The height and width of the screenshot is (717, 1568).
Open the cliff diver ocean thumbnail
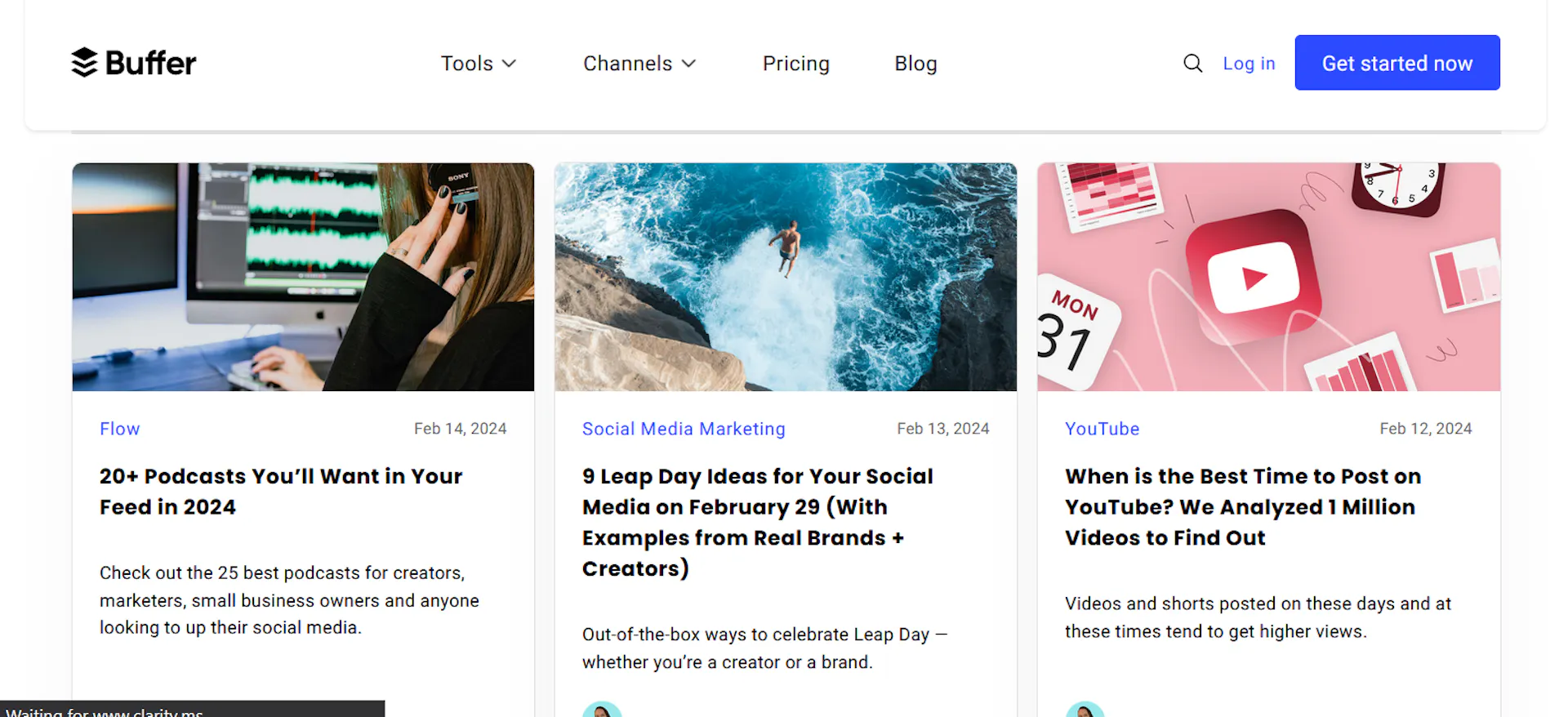pyautogui.click(x=786, y=277)
